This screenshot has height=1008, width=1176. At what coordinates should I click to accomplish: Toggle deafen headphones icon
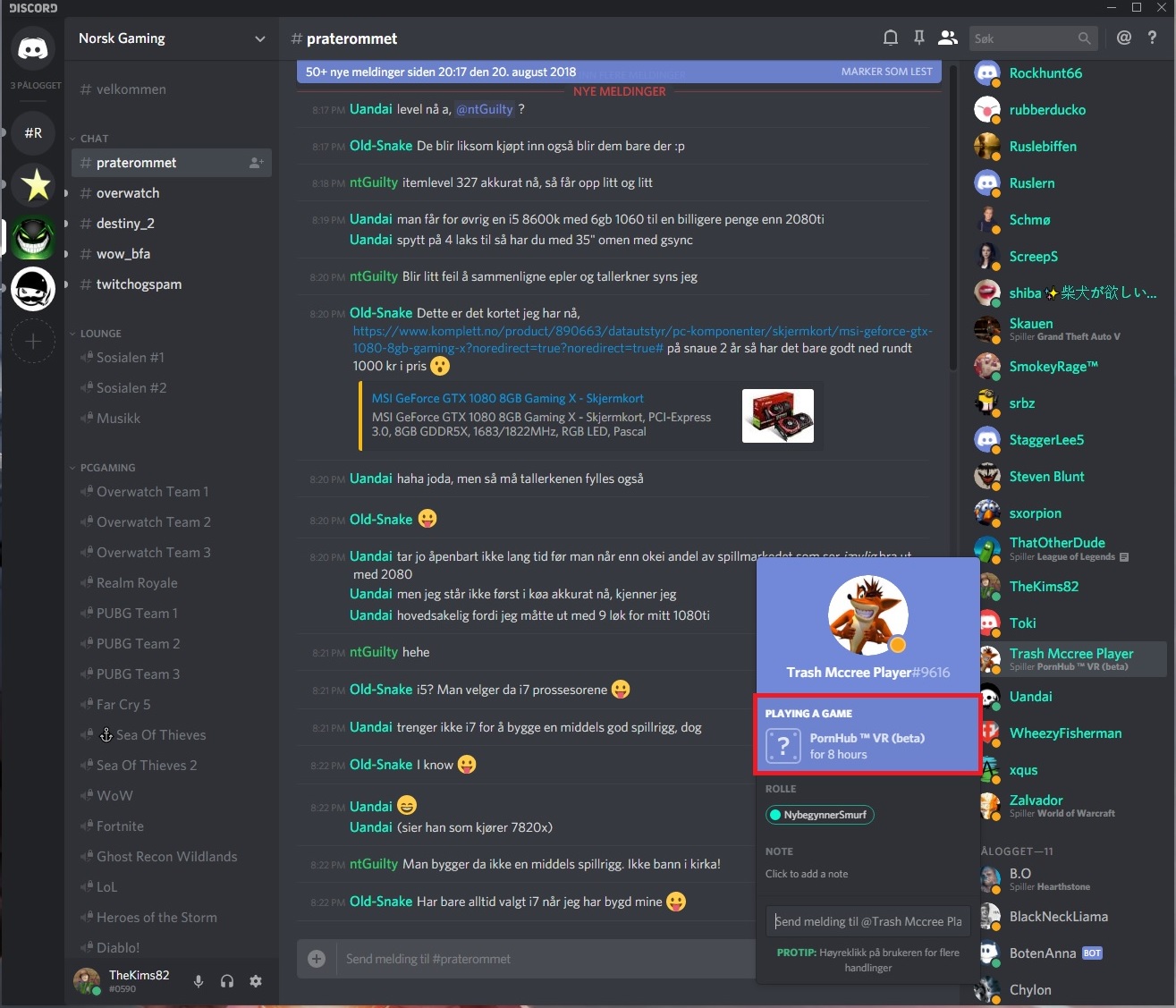pyautogui.click(x=227, y=981)
